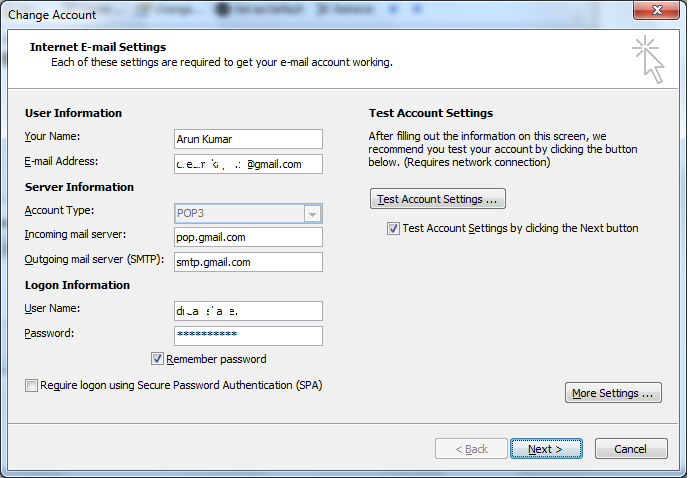Click the Outgoing mail server (SMTP) field
689x478 pixels.
point(248,262)
